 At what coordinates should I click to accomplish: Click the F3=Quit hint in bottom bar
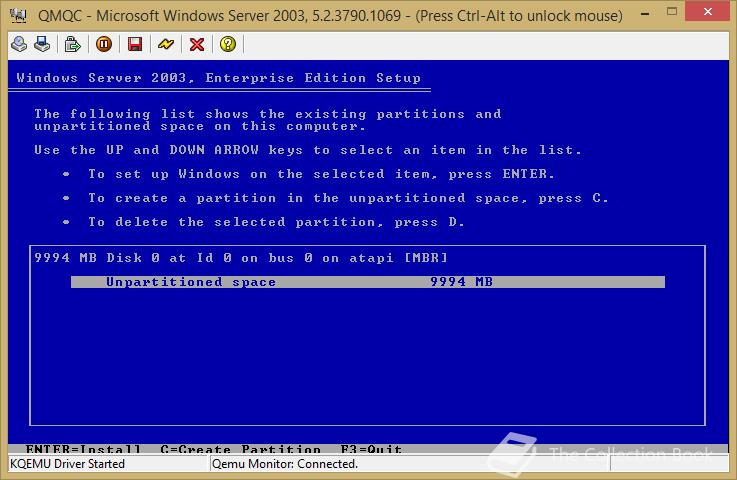pos(371,449)
